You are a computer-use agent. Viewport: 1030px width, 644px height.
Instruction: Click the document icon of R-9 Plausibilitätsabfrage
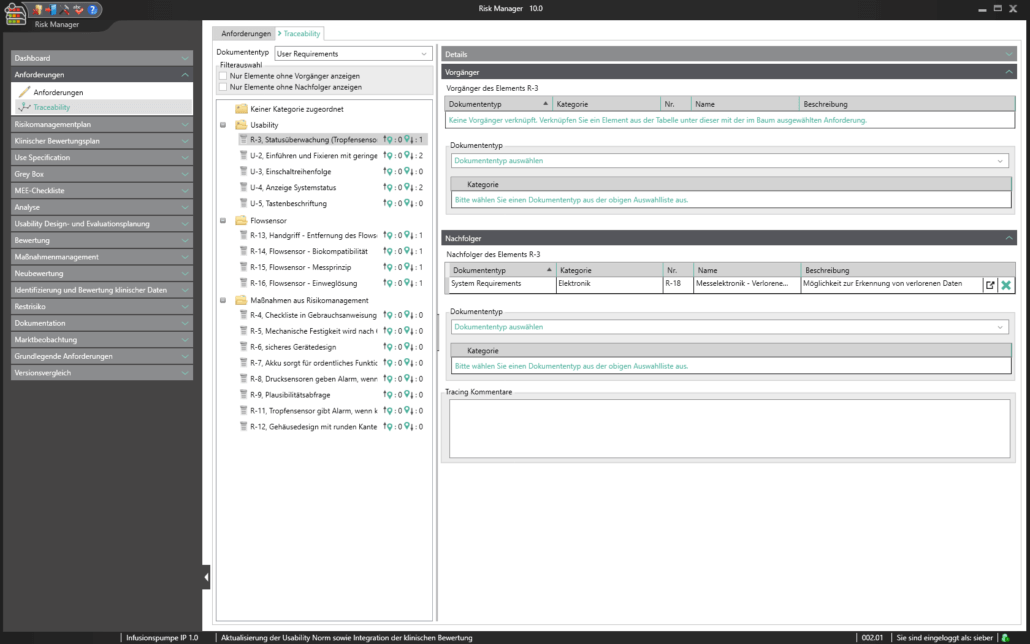point(243,395)
